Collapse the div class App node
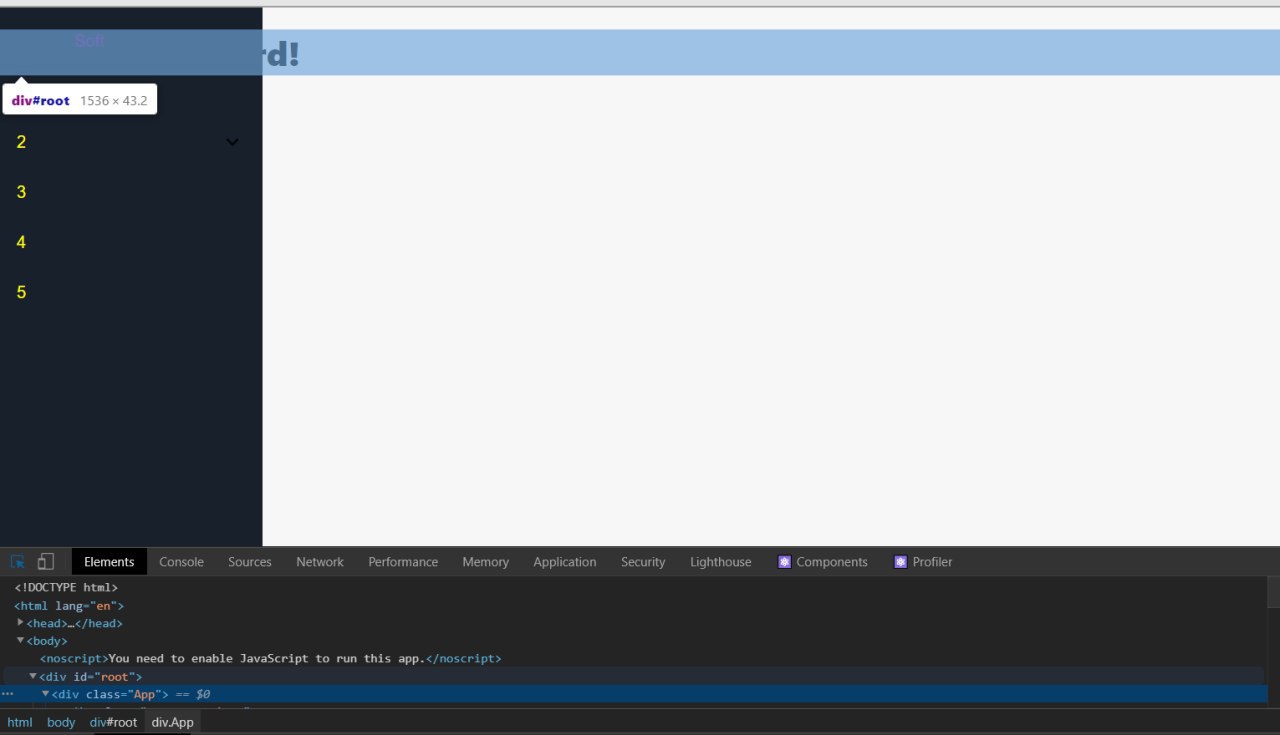This screenshot has width=1280, height=735. pyautogui.click(x=45, y=693)
